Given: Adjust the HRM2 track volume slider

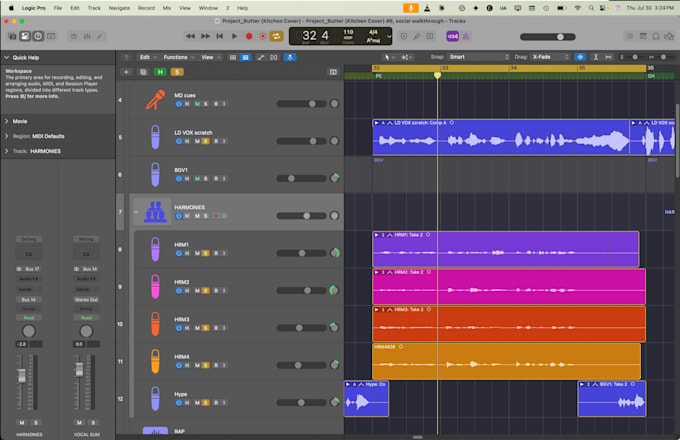Looking at the screenshot, I should click(302, 290).
